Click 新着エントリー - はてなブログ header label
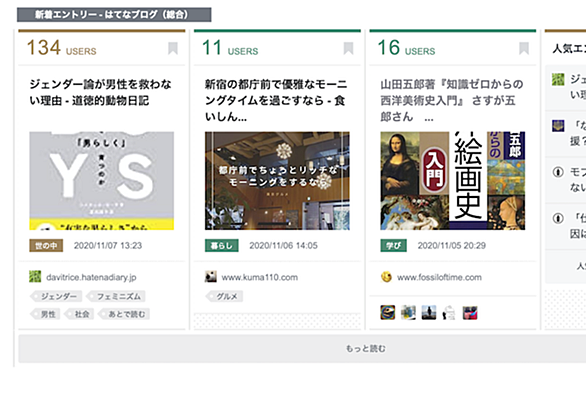586x396 pixels. (x=114, y=15)
